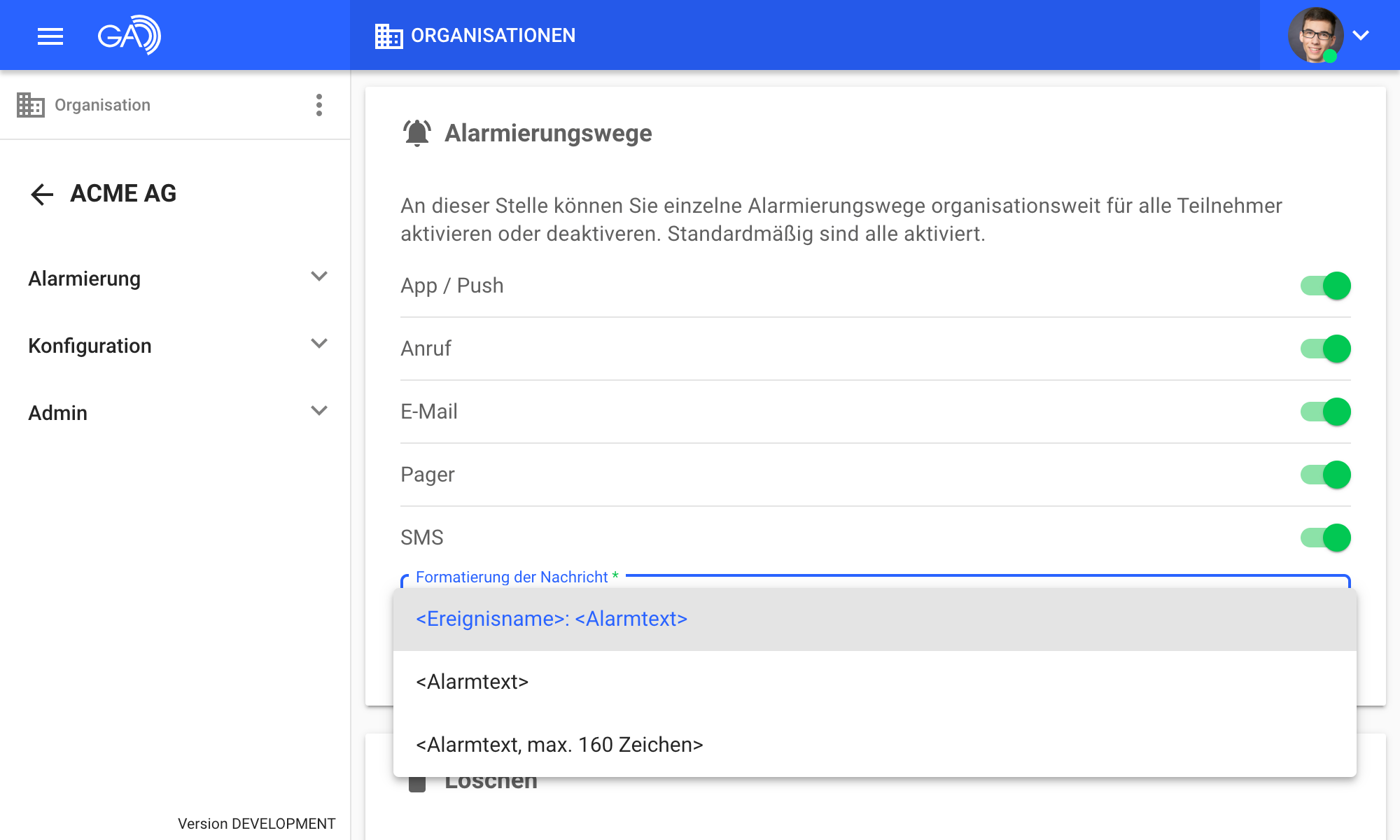This screenshot has height=840, width=1400.
Task: Open the three-dot Organisation options menu
Action: (319, 105)
